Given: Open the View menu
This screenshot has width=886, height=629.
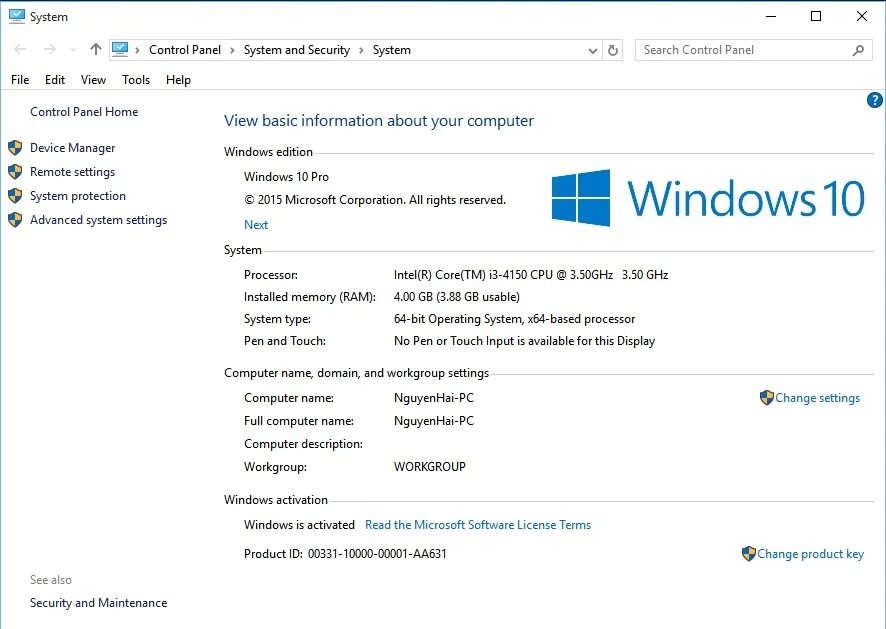Looking at the screenshot, I should click(93, 80).
